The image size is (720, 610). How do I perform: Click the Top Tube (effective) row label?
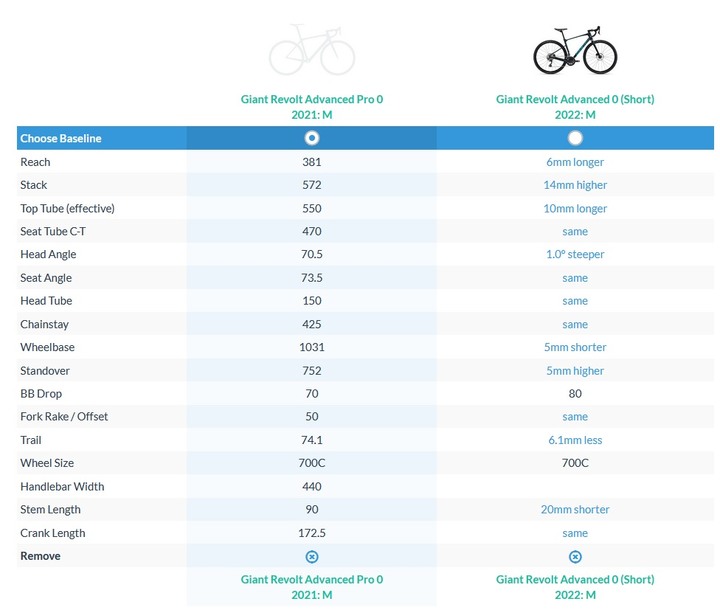coord(68,209)
